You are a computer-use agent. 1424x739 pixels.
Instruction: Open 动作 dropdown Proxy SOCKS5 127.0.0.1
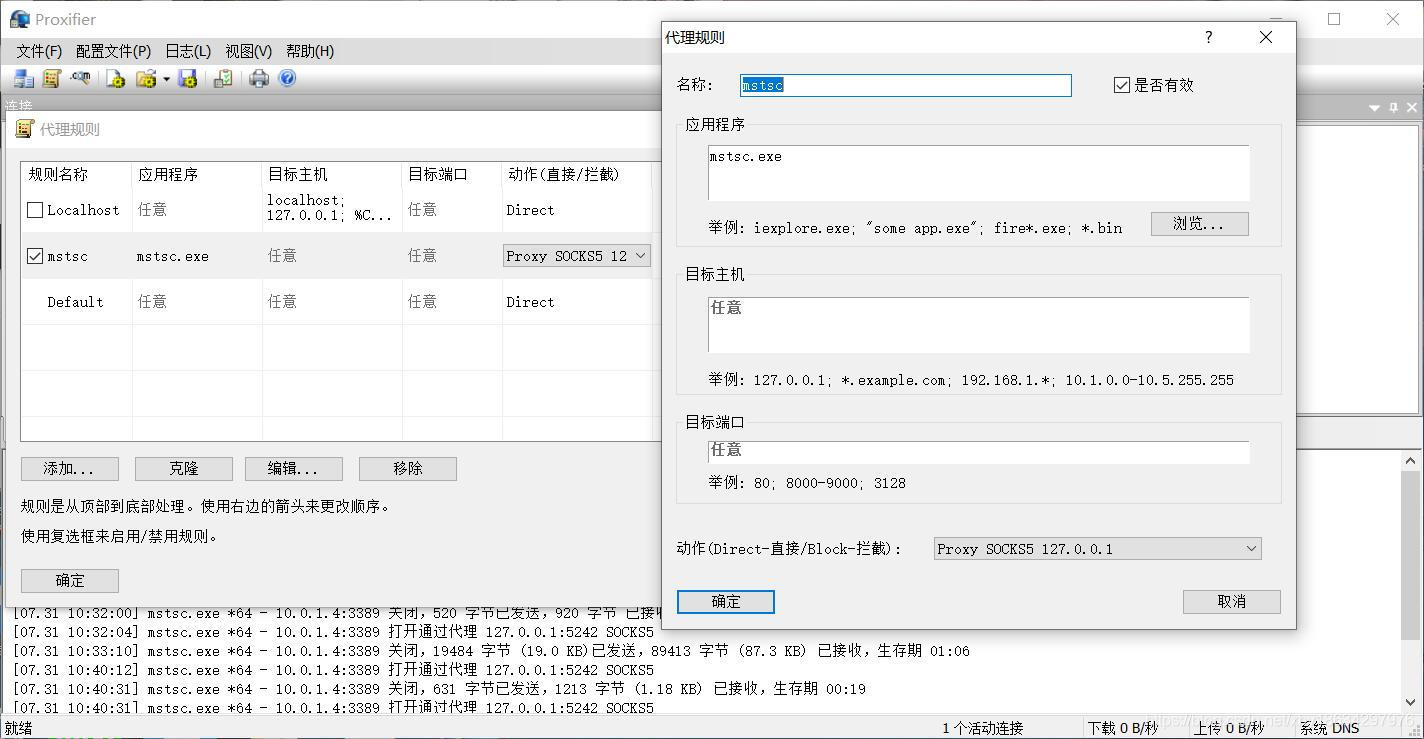pos(1097,549)
